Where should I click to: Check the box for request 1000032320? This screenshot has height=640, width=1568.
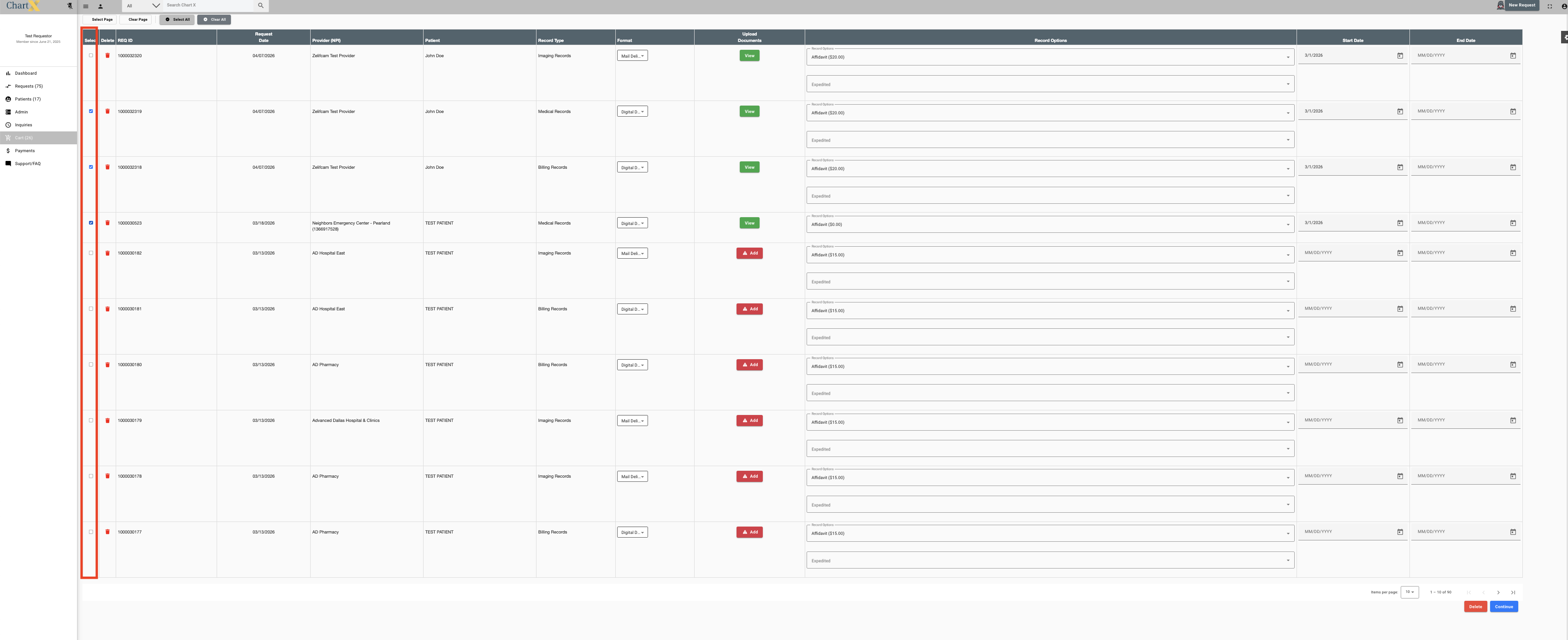91,55
